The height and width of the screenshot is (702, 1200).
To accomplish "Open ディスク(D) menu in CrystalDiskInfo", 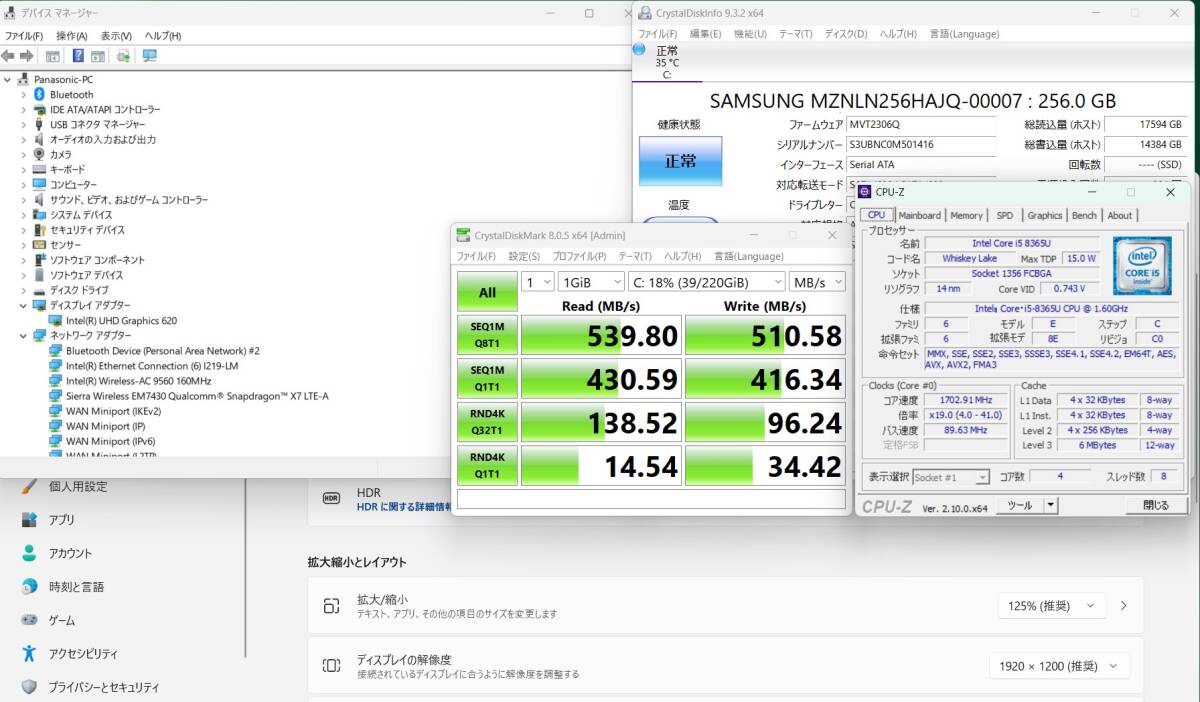I will (x=845, y=33).
